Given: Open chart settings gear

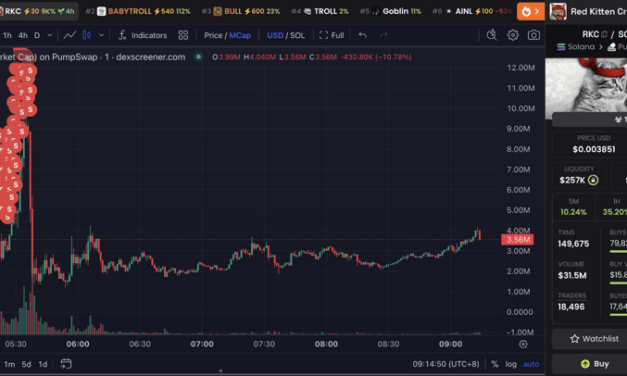Looking at the screenshot, I should coord(513,35).
